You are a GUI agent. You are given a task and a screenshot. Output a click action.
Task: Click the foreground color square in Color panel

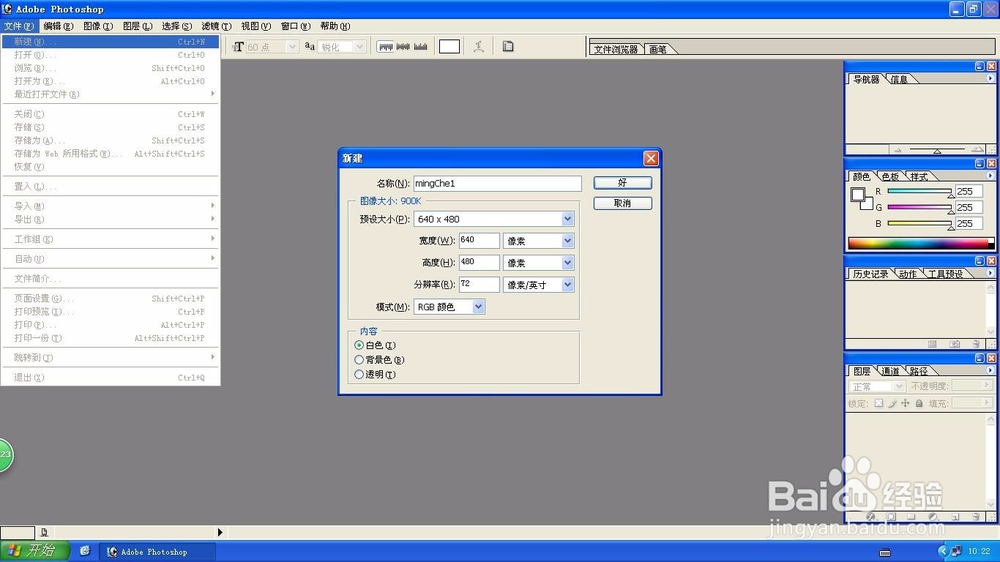point(858,194)
